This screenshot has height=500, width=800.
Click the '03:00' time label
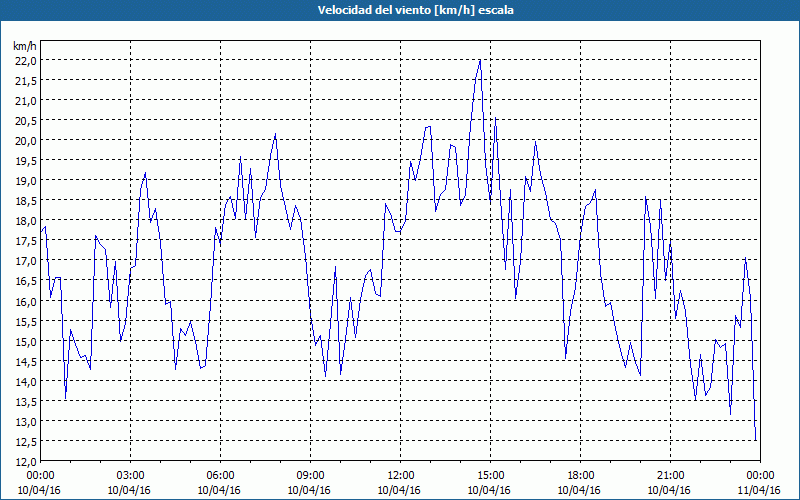pos(131,475)
